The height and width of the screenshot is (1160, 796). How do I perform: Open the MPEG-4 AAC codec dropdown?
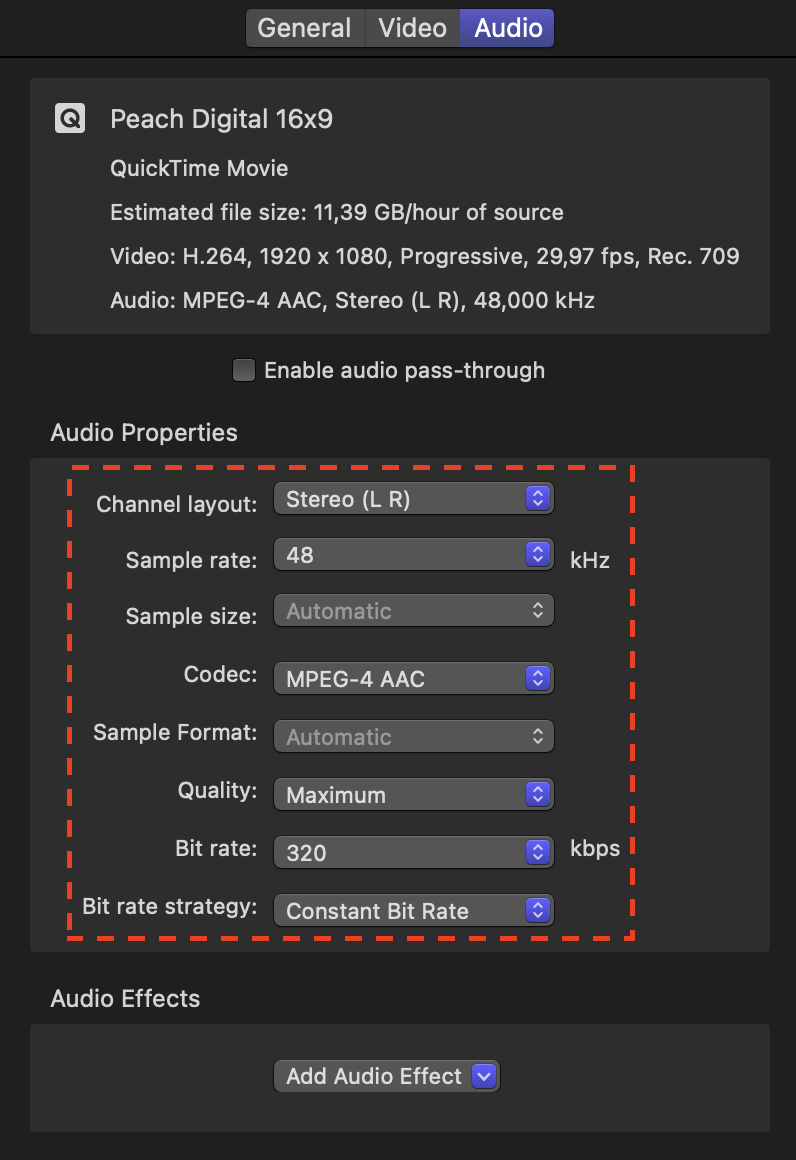coord(414,678)
